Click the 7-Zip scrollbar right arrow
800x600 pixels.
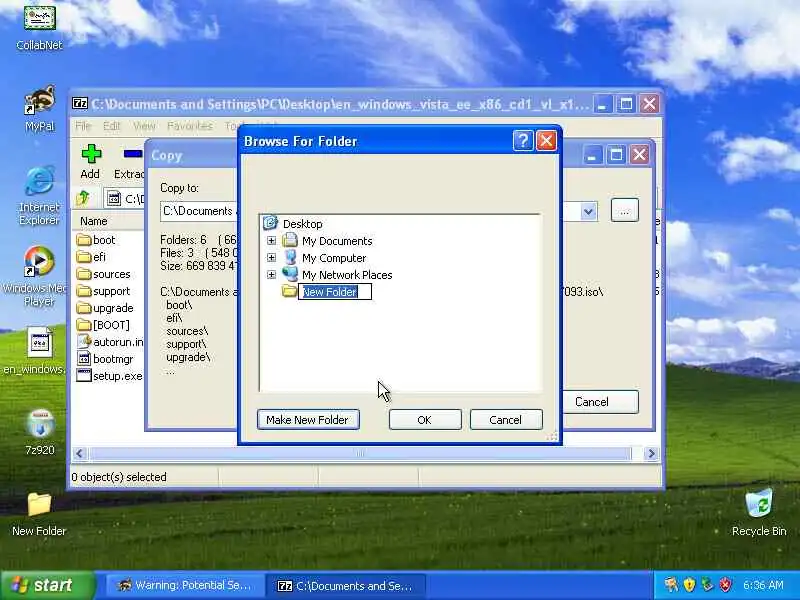pyautogui.click(x=651, y=454)
